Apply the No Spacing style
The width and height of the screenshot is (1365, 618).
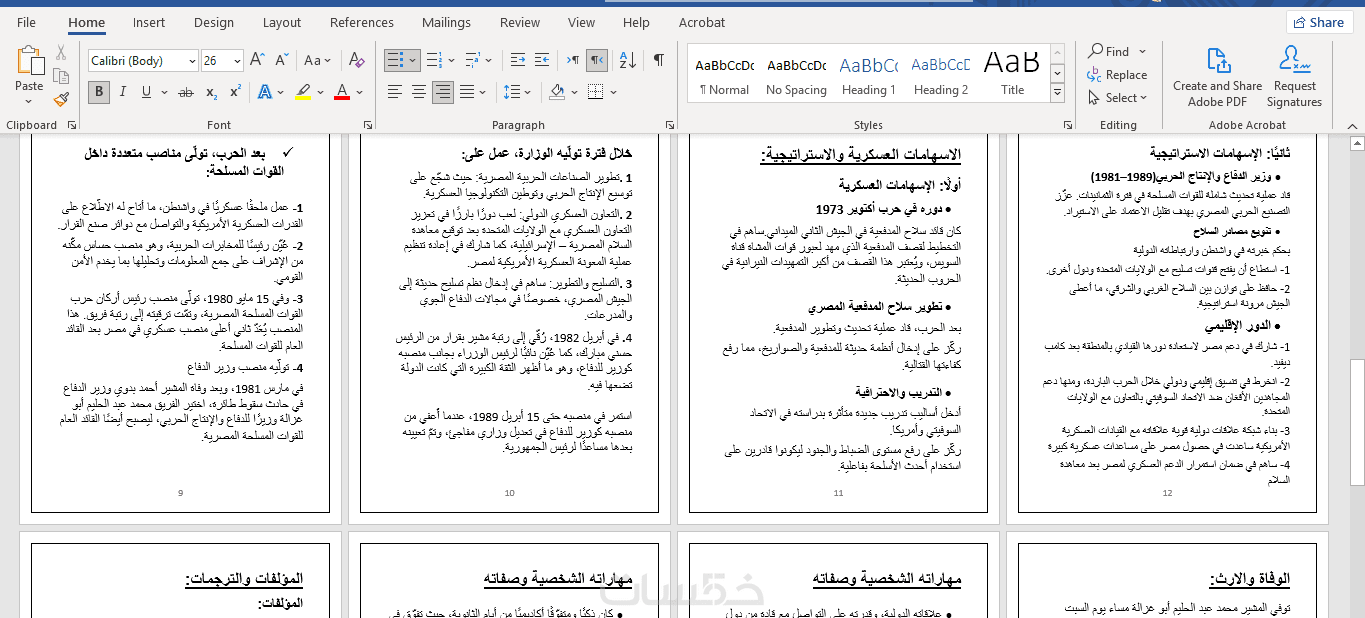coord(796,75)
